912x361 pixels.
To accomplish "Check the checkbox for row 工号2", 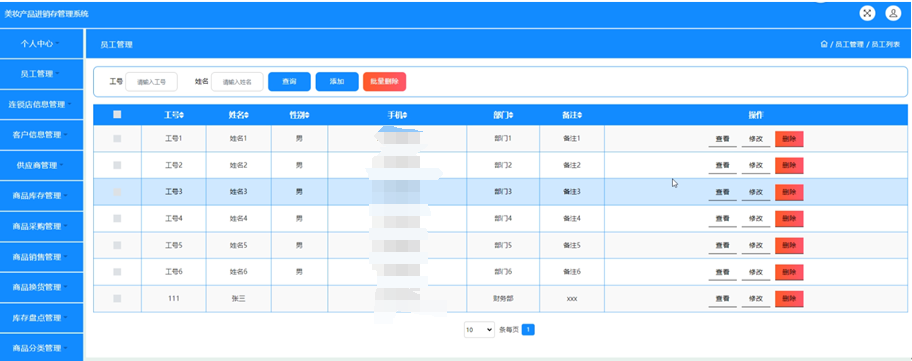I will (117, 165).
